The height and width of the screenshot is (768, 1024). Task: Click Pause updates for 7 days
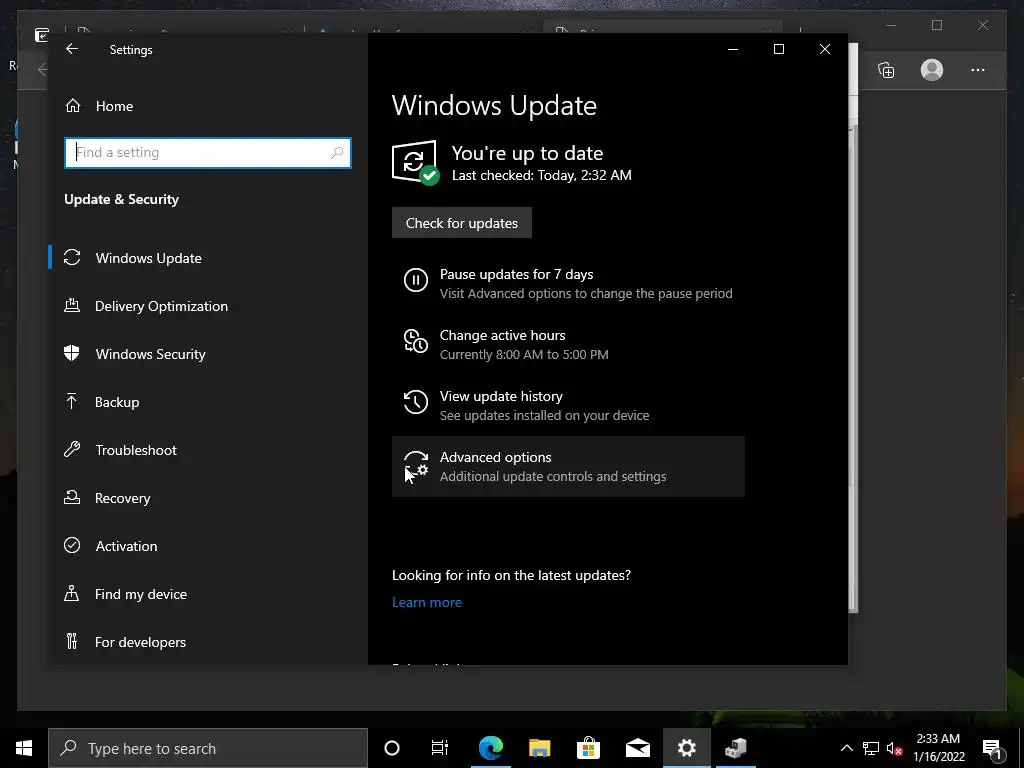pyautogui.click(x=568, y=283)
